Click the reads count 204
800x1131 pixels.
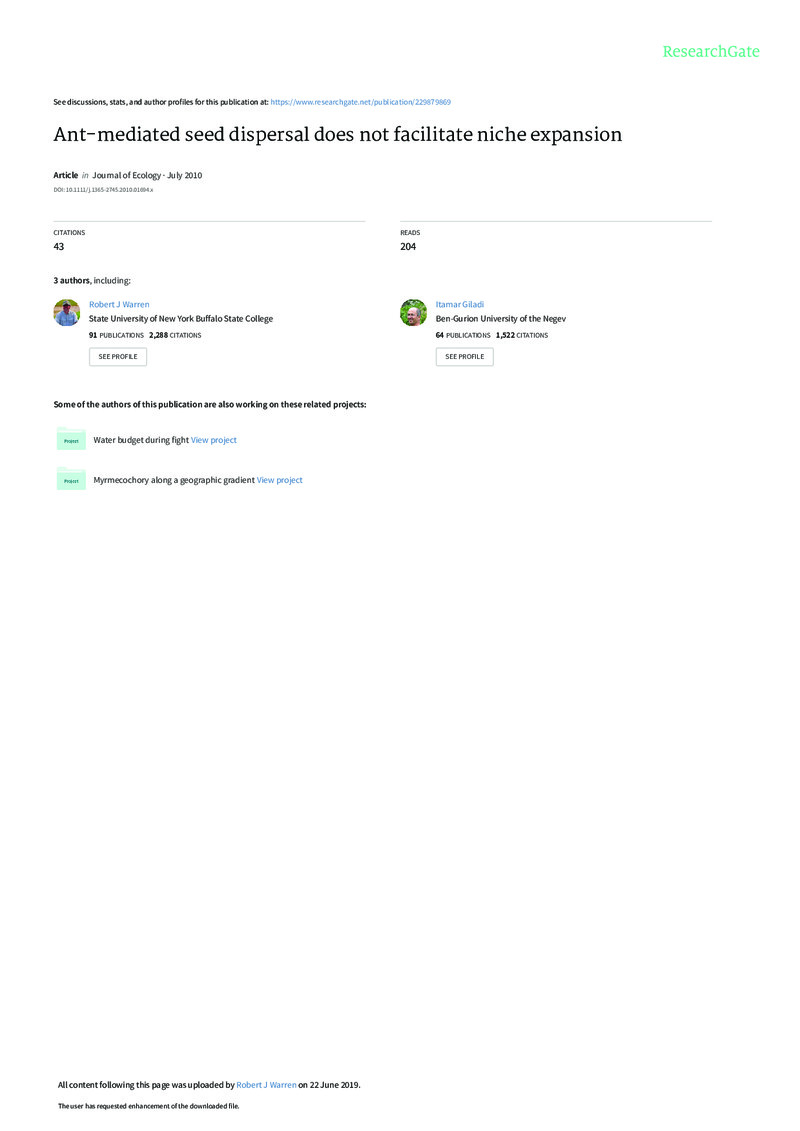408,247
